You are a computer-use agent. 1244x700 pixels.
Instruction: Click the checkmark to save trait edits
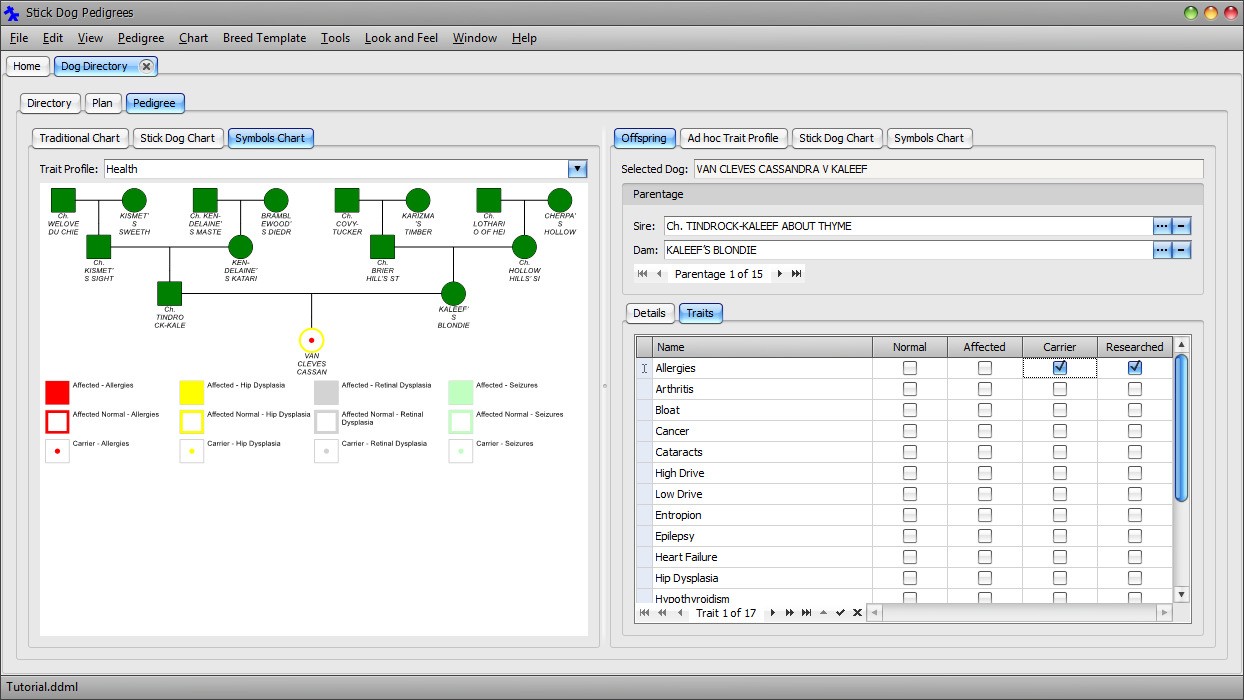840,613
